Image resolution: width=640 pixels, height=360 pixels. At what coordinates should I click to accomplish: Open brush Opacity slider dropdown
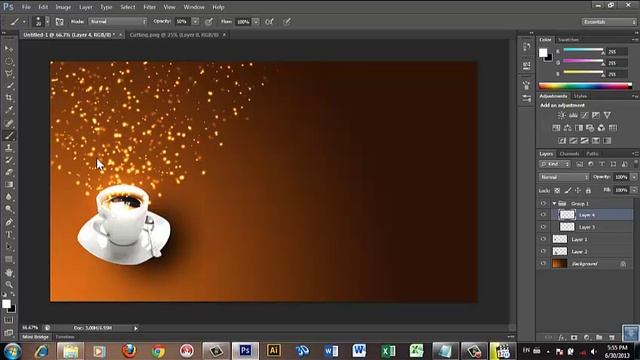[x=196, y=22]
